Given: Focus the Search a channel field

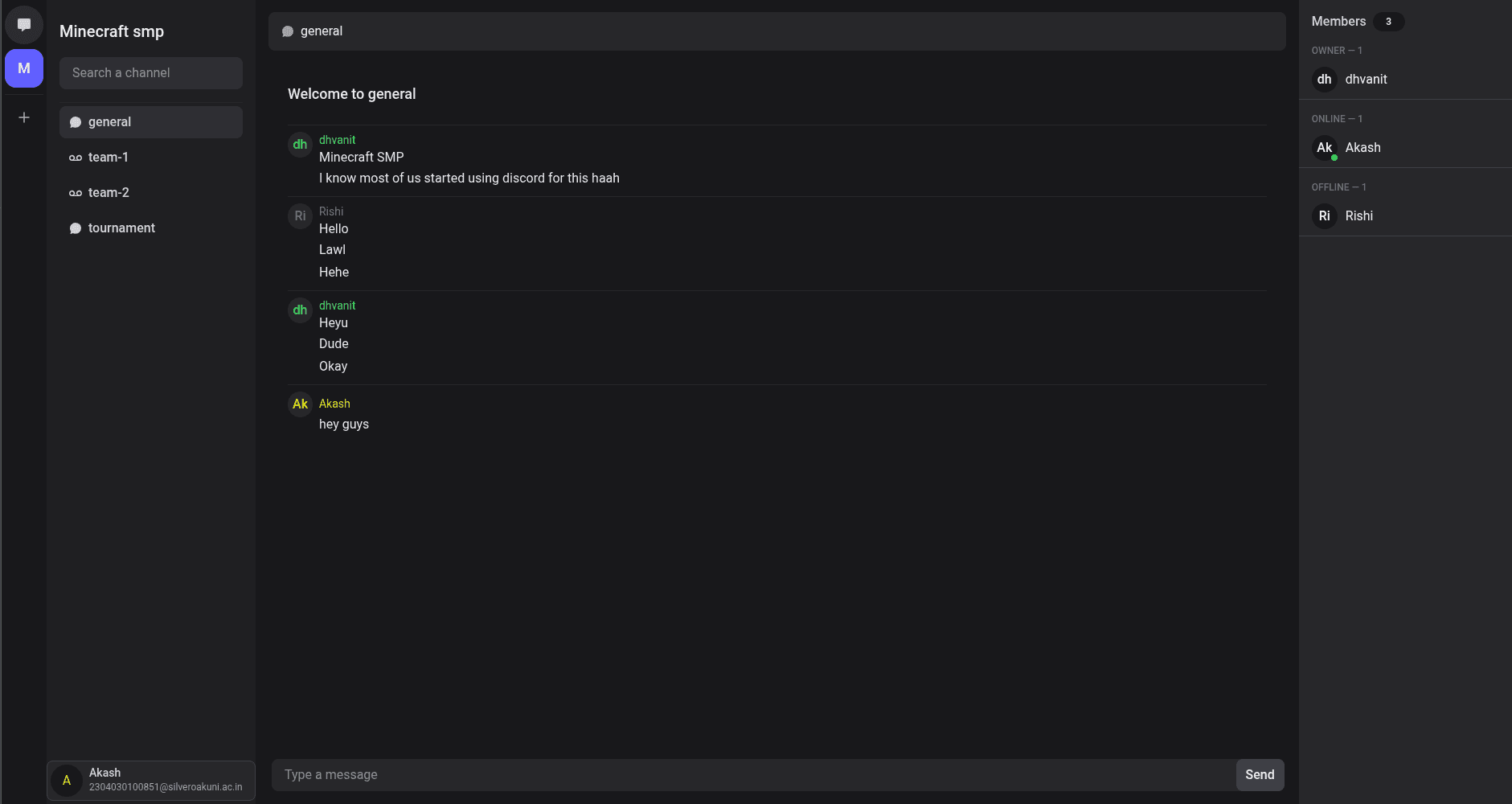Looking at the screenshot, I should pyautogui.click(x=151, y=73).
